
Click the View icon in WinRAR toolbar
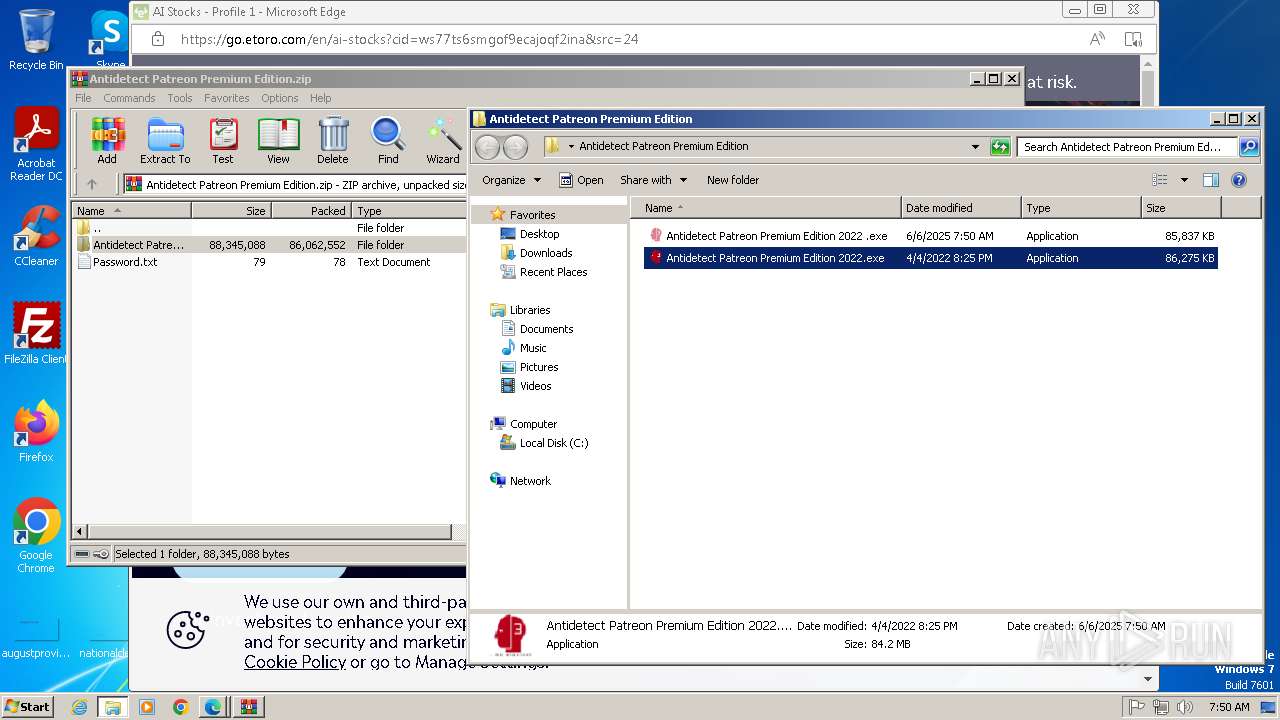coord(278,140)
